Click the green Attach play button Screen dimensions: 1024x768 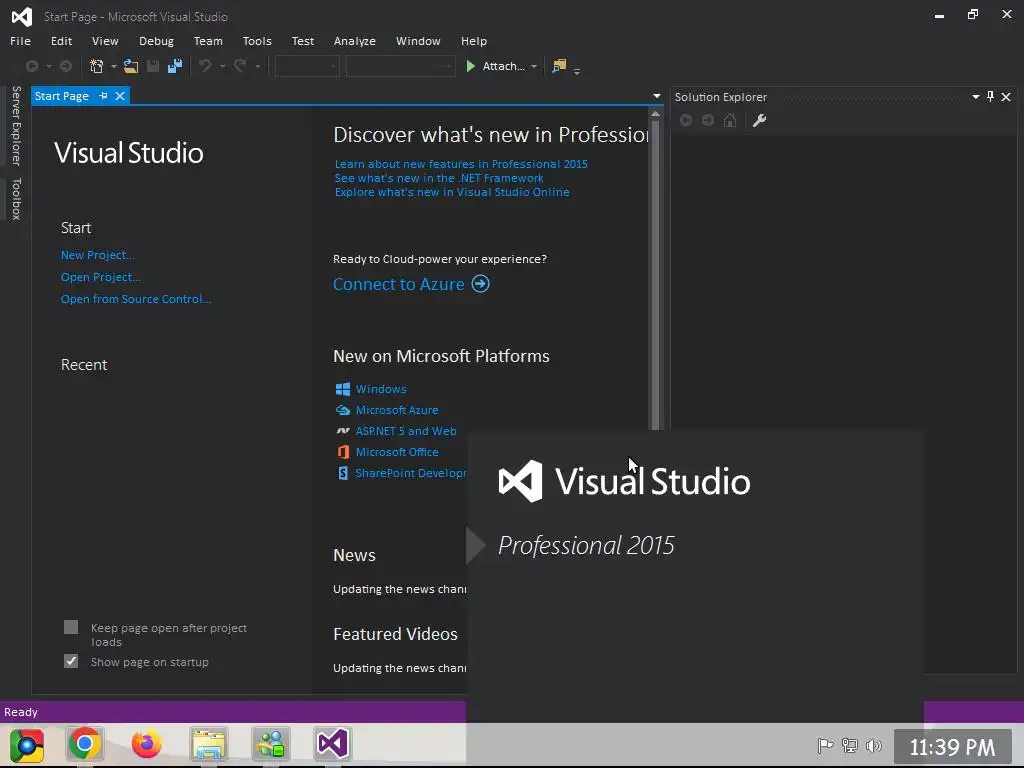coord(470,66)
